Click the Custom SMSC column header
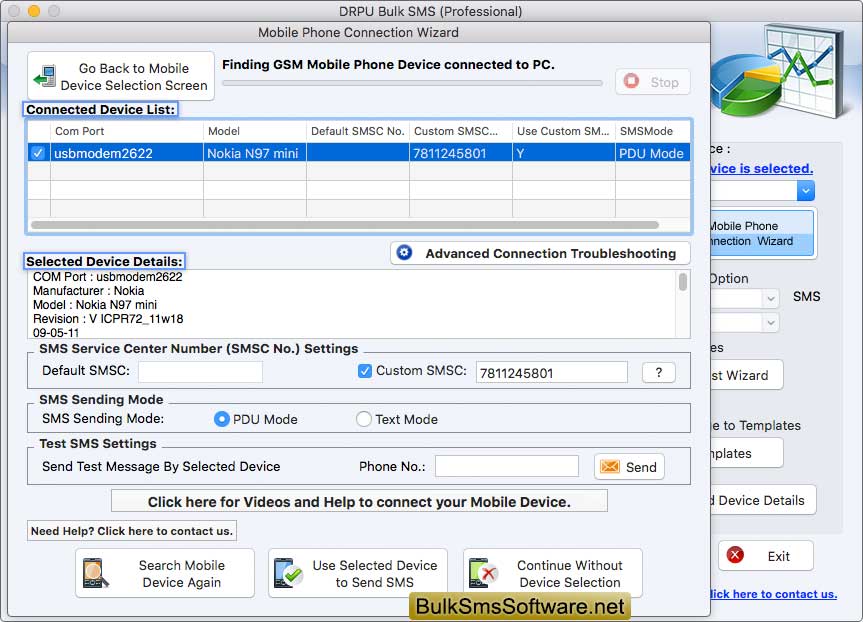 point(461,131)
